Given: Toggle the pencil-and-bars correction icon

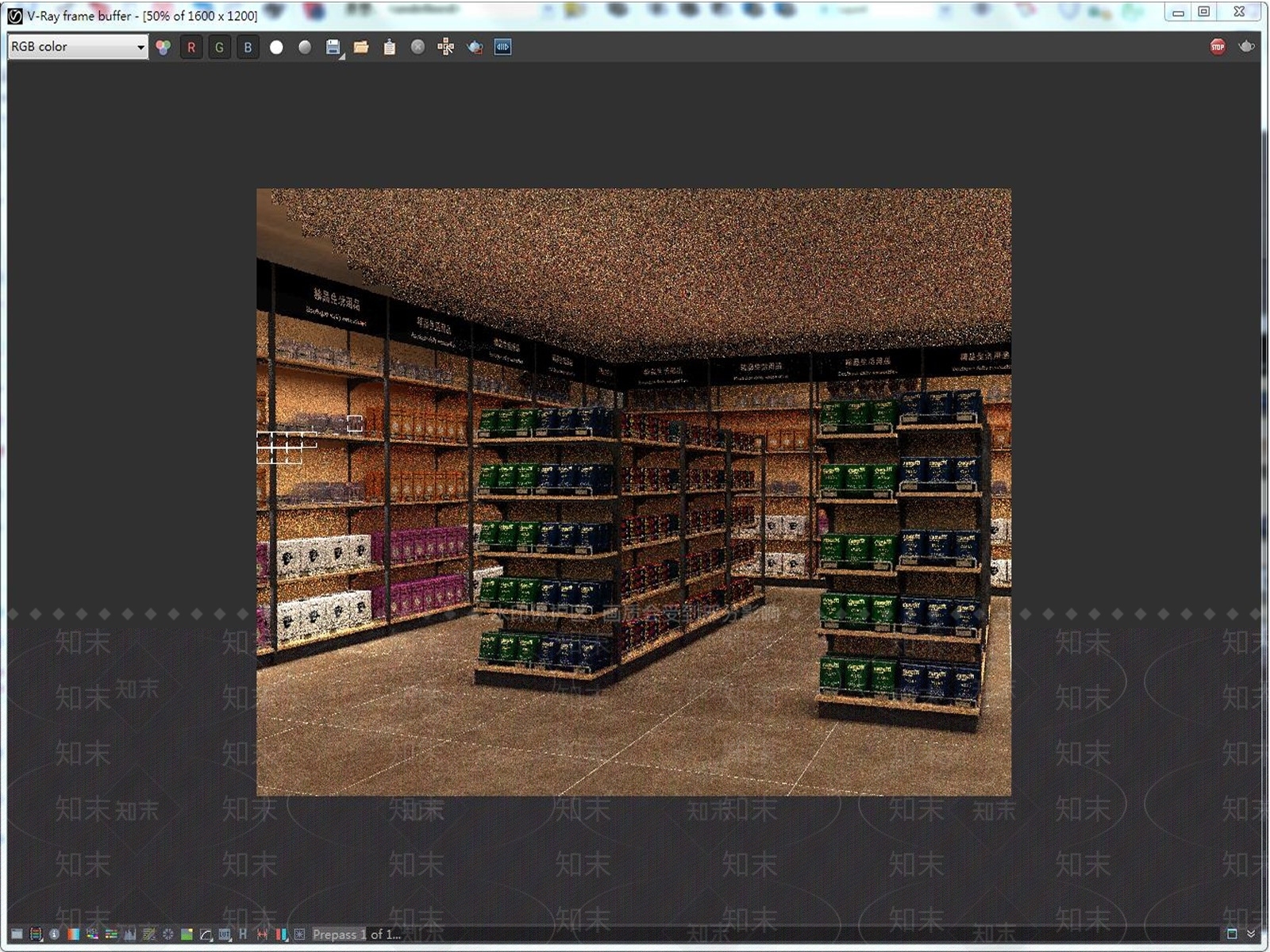Looking at the screenshot, I should point(149,934).
